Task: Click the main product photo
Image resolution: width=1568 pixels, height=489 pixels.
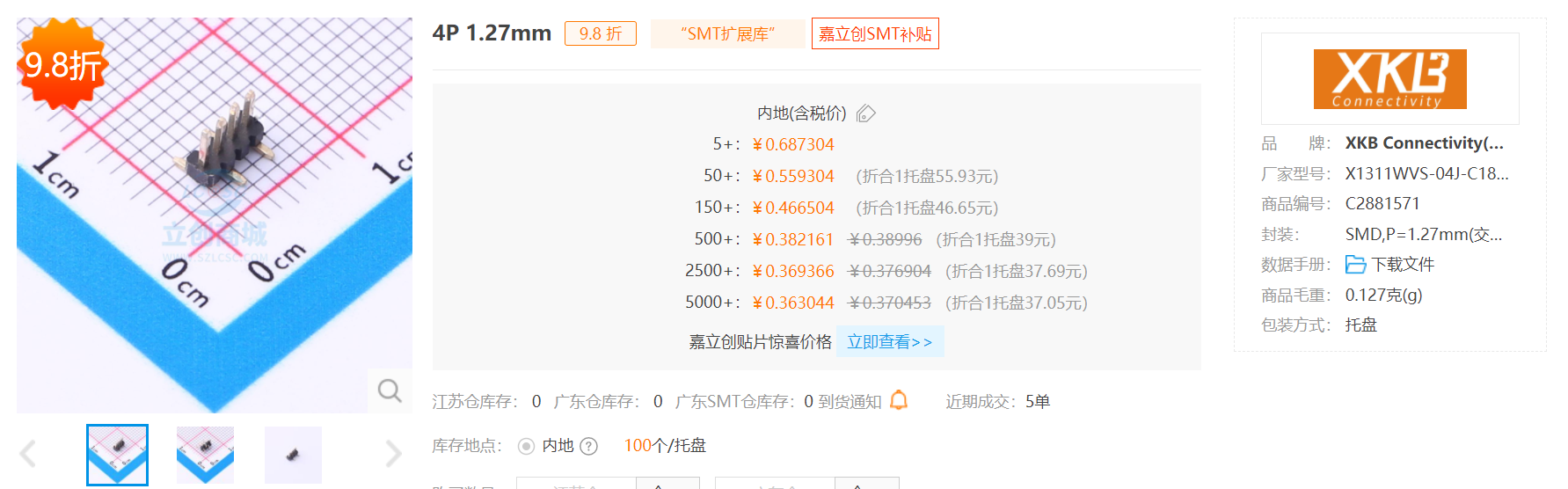Action: [215, 215]
